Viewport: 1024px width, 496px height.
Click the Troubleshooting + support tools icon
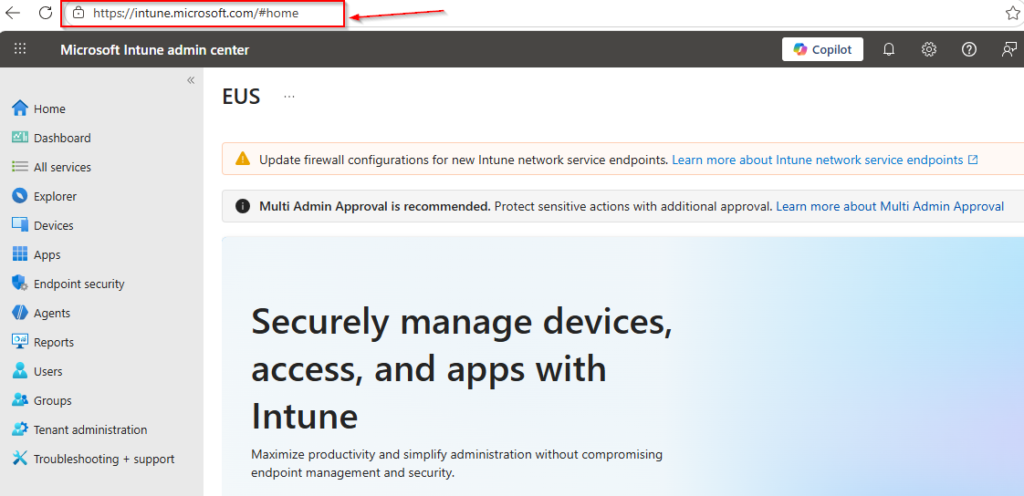point(20,458)
